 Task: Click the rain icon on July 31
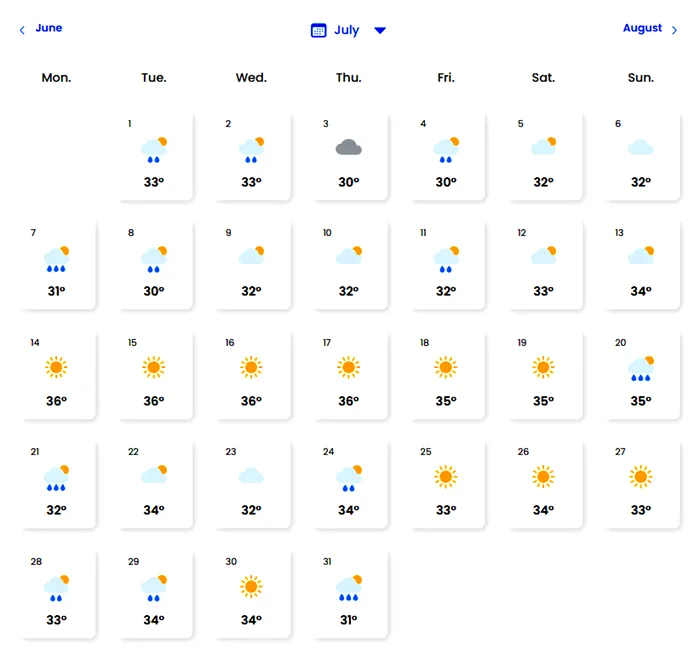pyautogui.click(x=348, y=588)
